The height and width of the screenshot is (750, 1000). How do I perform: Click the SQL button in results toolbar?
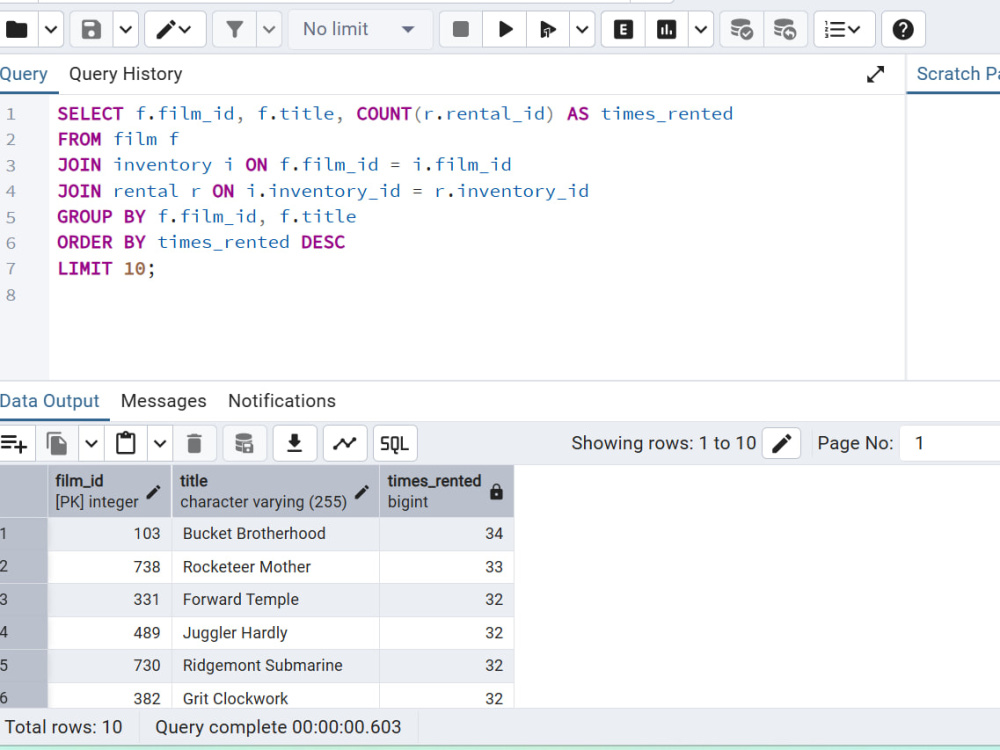[x=395, y=443]
